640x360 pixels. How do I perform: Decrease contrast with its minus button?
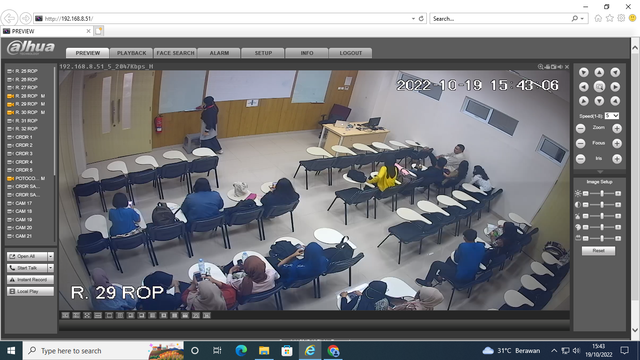coord(586,204)
